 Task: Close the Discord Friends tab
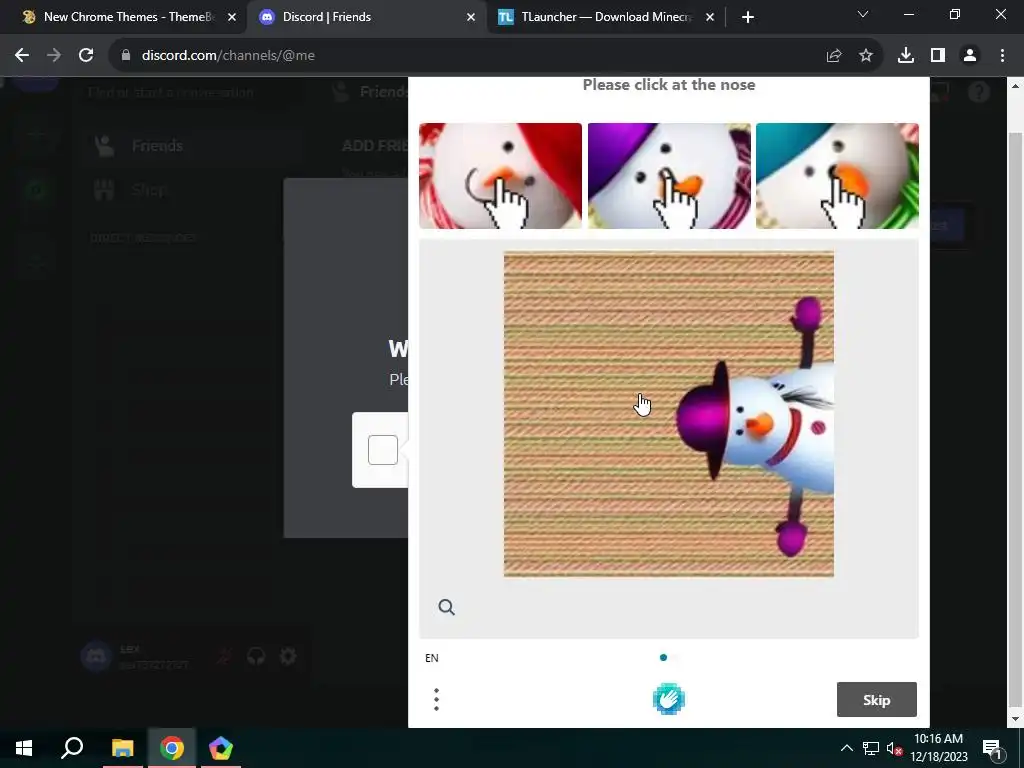[x=471, y=17]
